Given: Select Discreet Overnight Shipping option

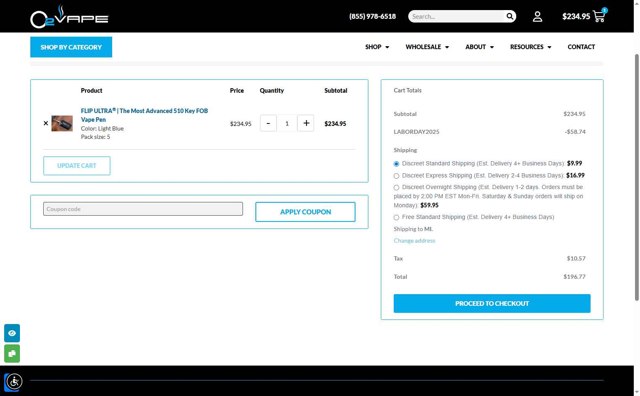Looking at the screenshot, I should [x=396, y=188].
